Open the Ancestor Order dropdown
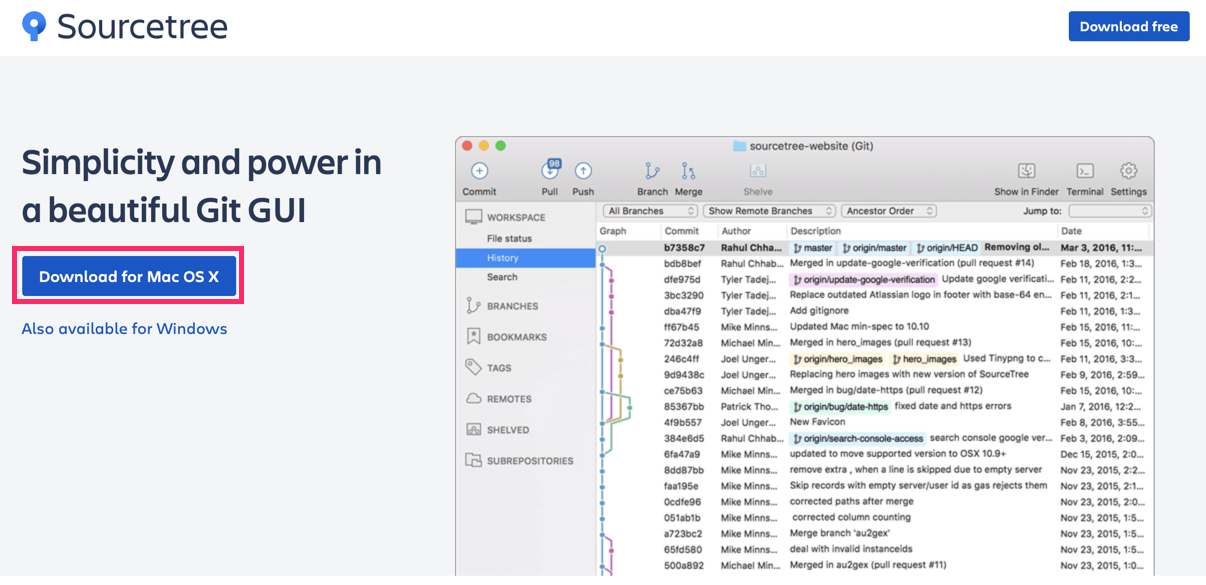Screen dimensions: 1206x585 point(889,211)
